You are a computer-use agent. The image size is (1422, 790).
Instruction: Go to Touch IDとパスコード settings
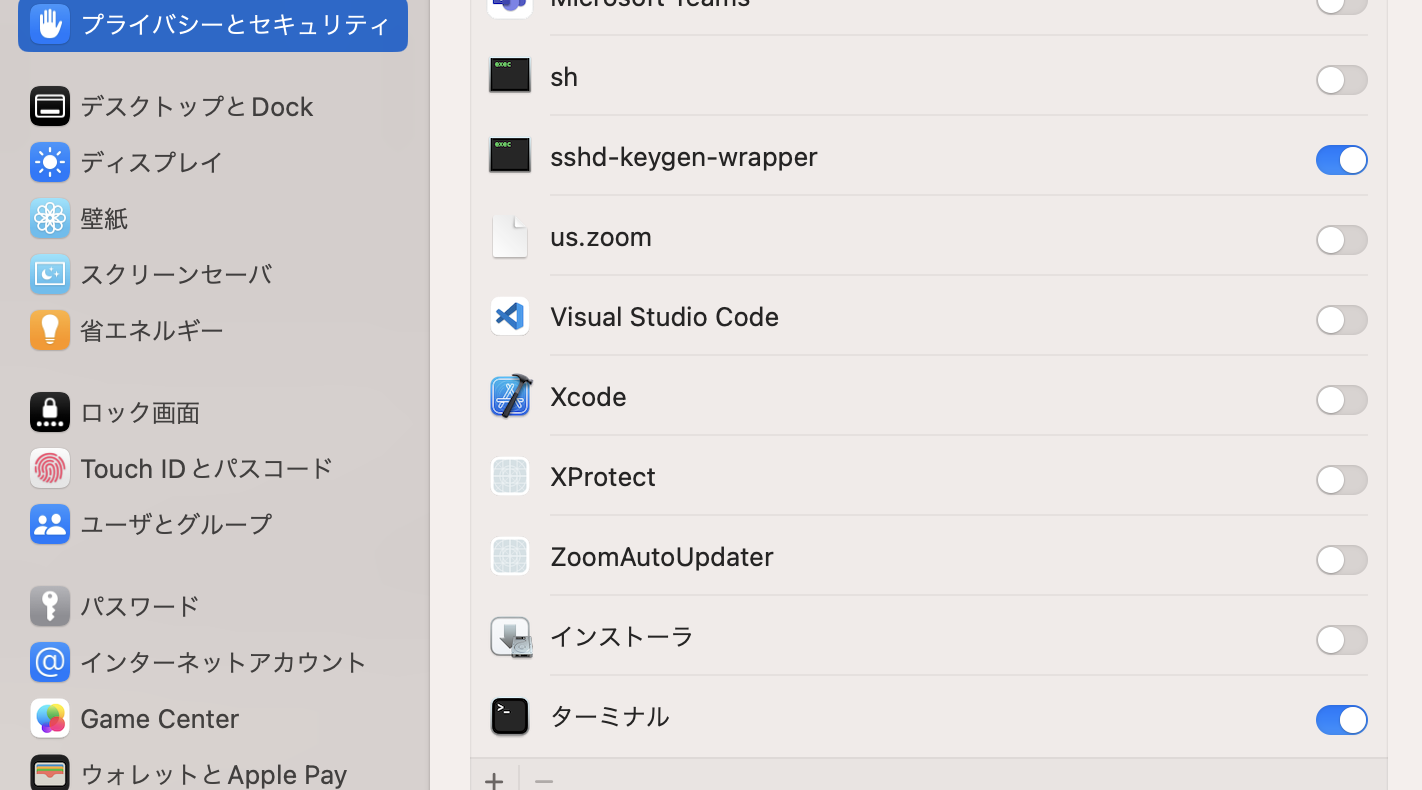tap(207, 468)
